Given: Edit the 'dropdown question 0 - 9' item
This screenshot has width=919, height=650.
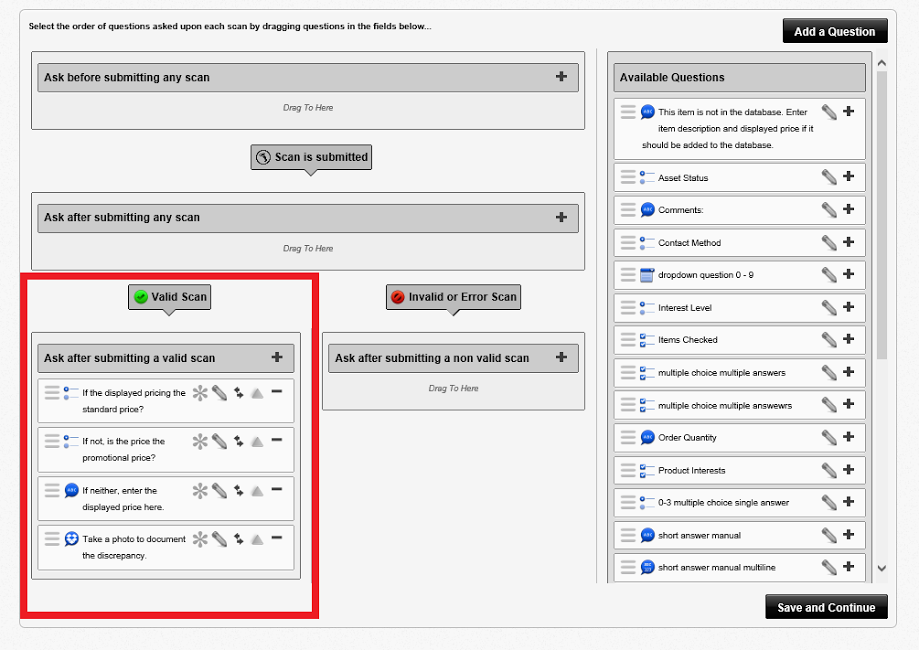Looking at the screenshot, I should pyautogui.click(x=829, y=275).
